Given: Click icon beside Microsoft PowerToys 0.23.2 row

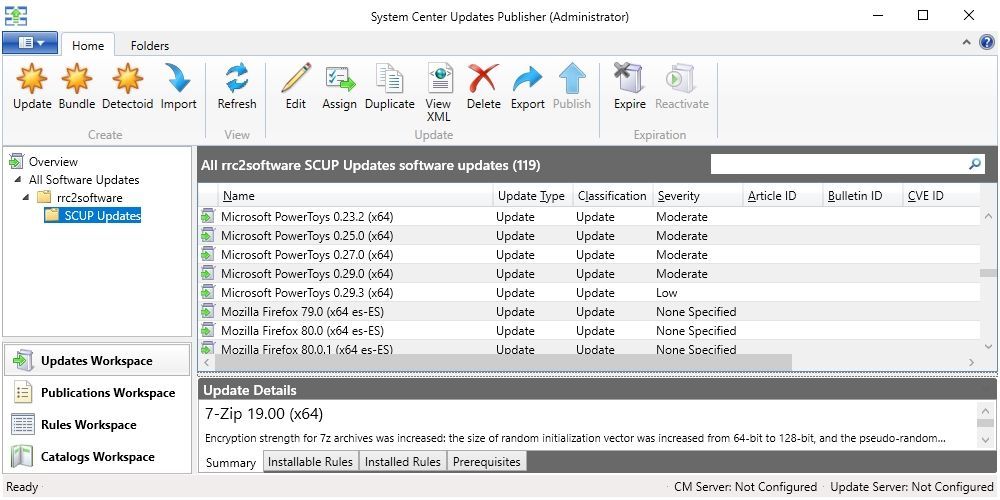Looking at the screenshot, I should (207, 217).
